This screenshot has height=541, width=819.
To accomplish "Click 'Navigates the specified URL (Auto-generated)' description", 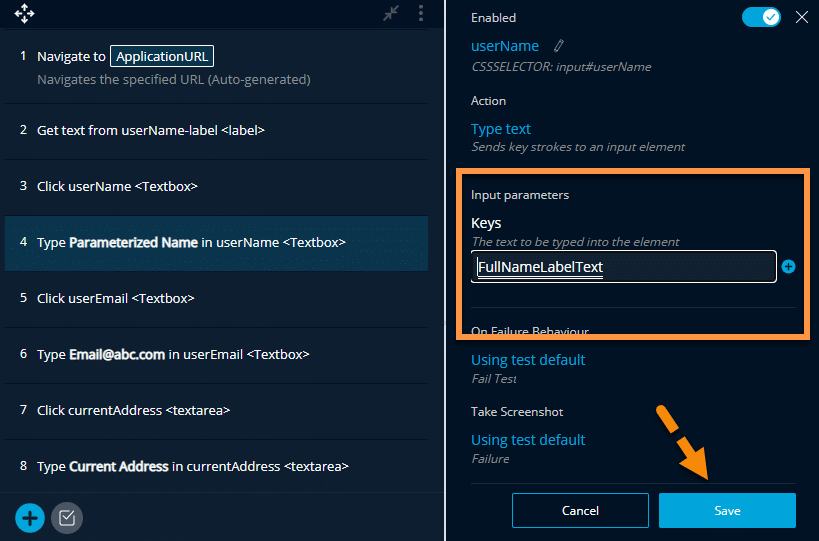I will (x=173, y=79).
